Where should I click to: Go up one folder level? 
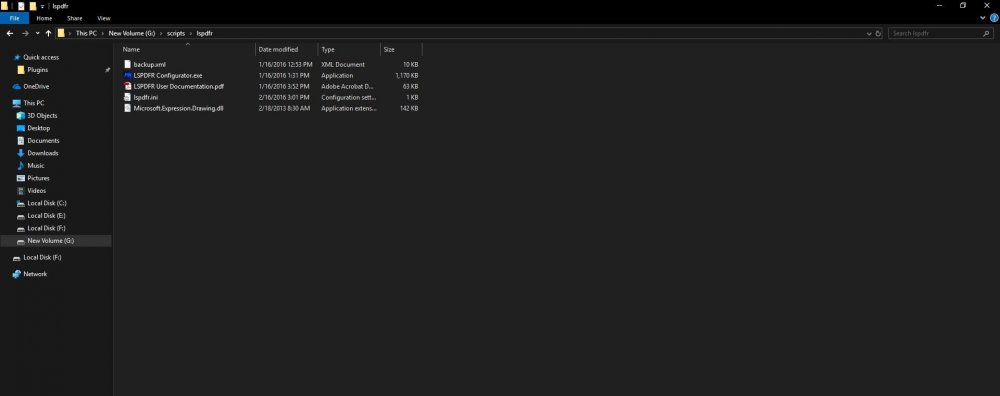[48, 33]
